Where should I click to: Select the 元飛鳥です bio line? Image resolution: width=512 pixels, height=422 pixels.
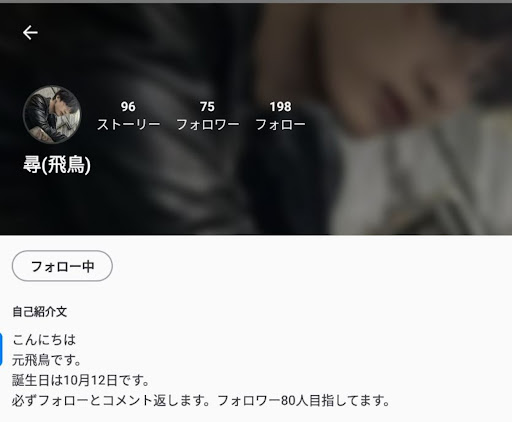[46, 360]
